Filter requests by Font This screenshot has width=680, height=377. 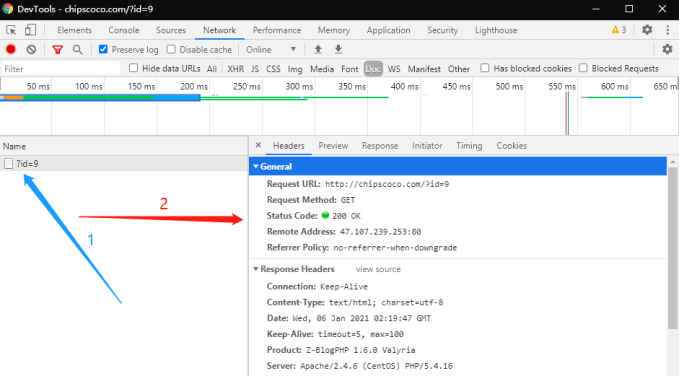350,69
